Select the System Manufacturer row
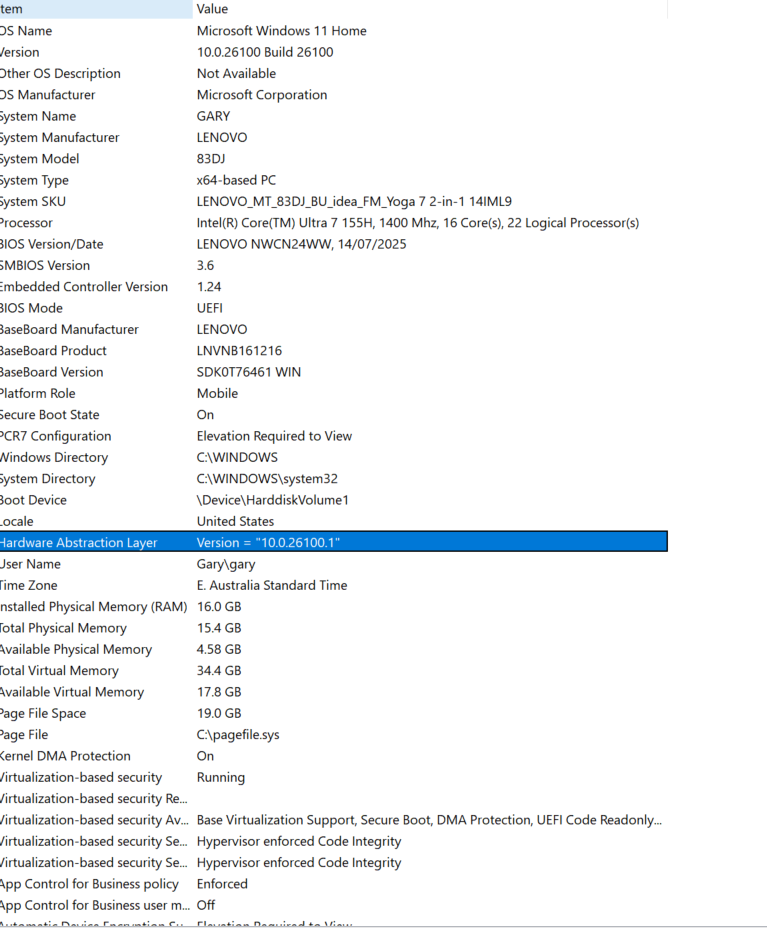Viewport: 767px width, 928px height. coord(334,137)
